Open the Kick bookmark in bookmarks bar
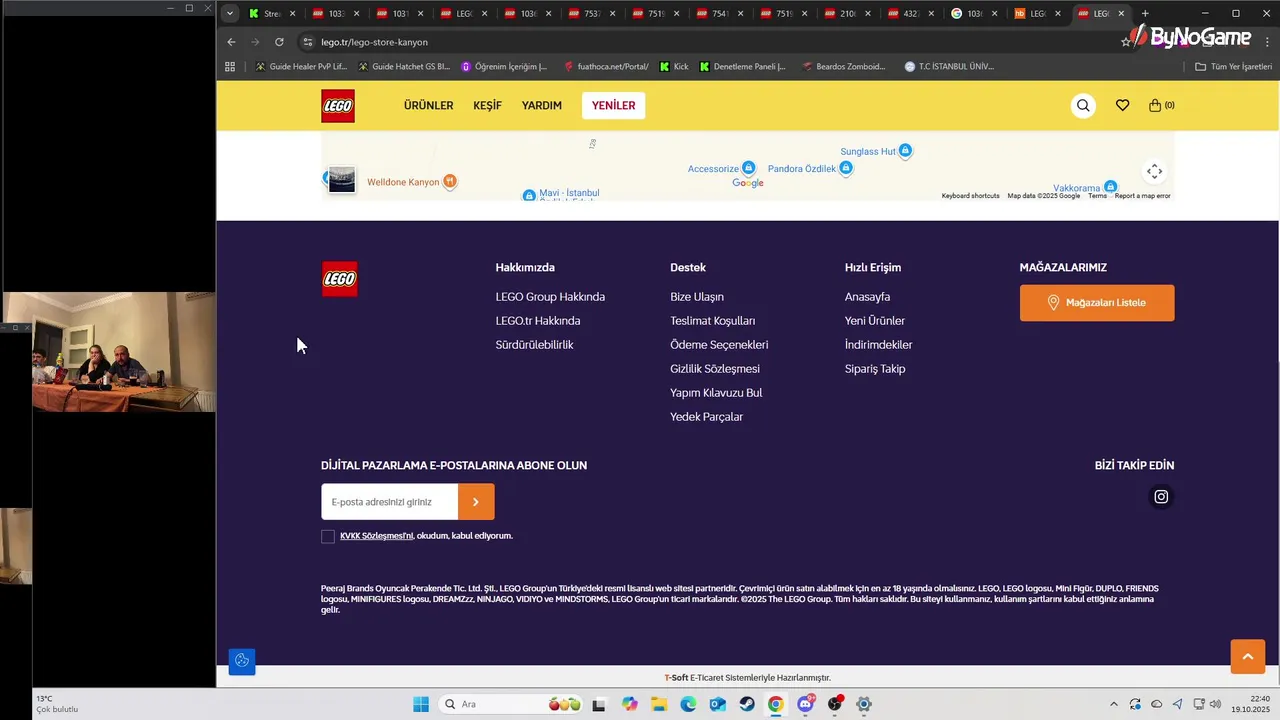Screen dimensions: 1280x720 pyautogui.click(x=674, y=67)
